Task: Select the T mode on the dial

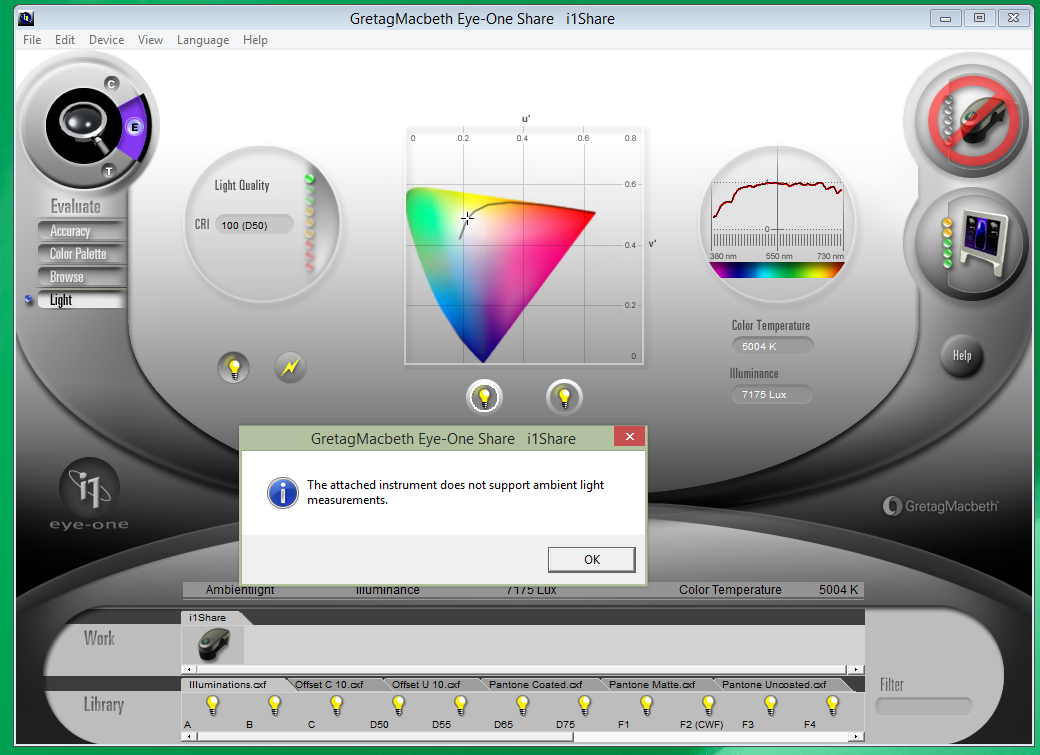Action: pyautogui.click(x=109, y=171)
